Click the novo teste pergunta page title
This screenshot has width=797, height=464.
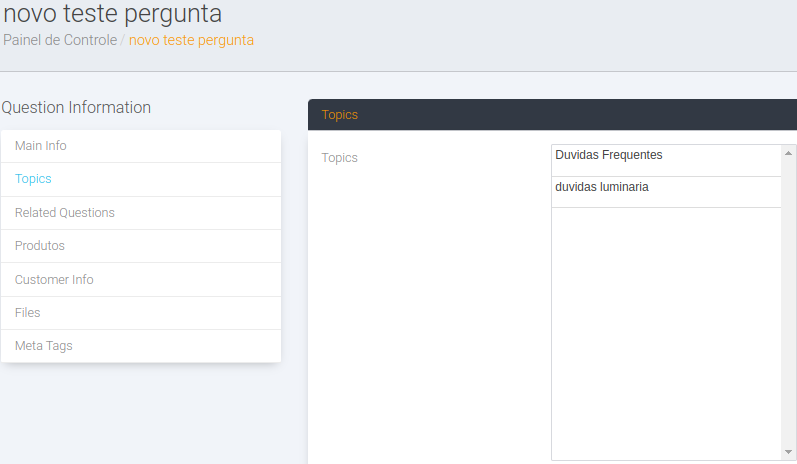click(x=112, y=14)
